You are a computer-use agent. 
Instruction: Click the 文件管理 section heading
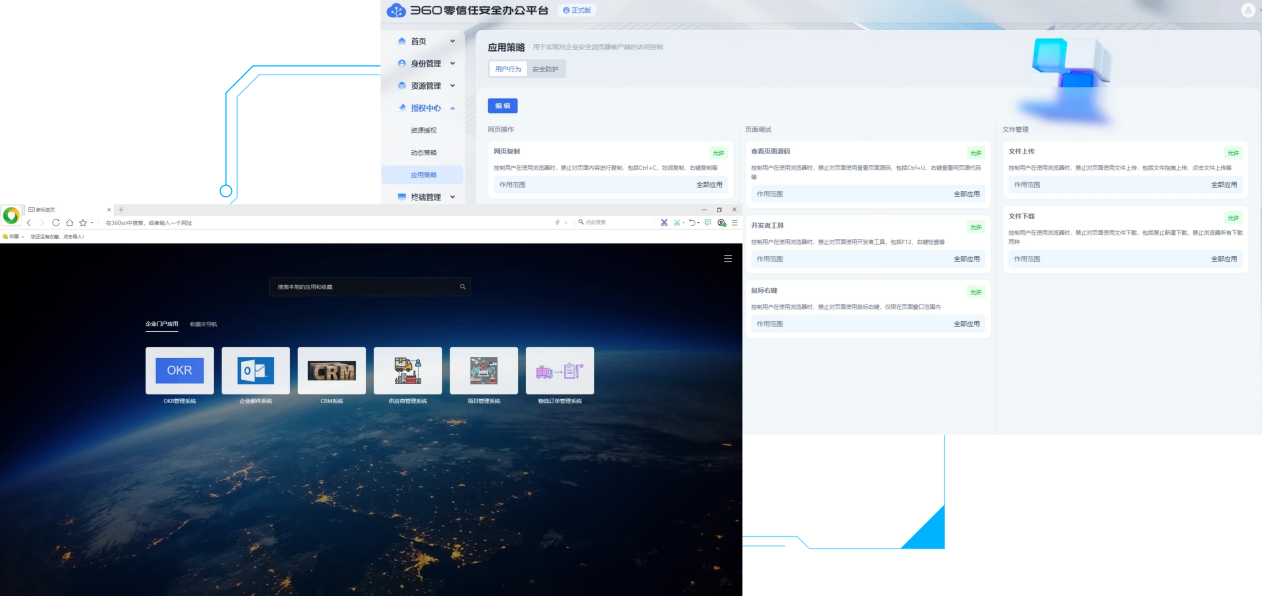[1015, 129]
